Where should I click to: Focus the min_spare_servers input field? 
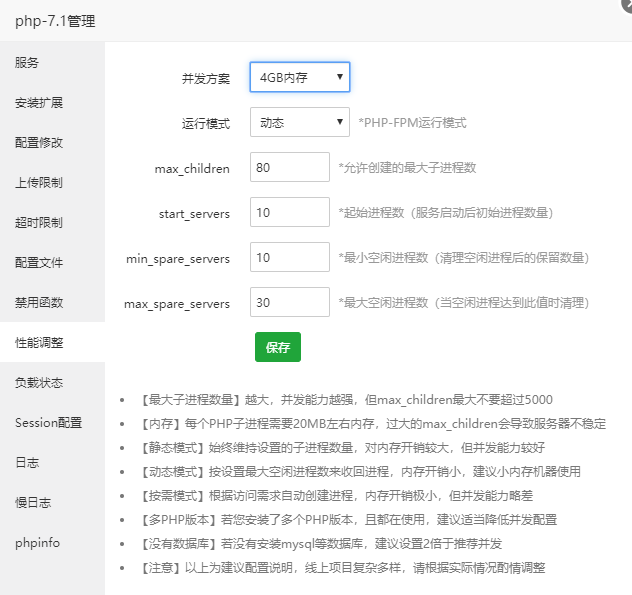pos(290,257)
